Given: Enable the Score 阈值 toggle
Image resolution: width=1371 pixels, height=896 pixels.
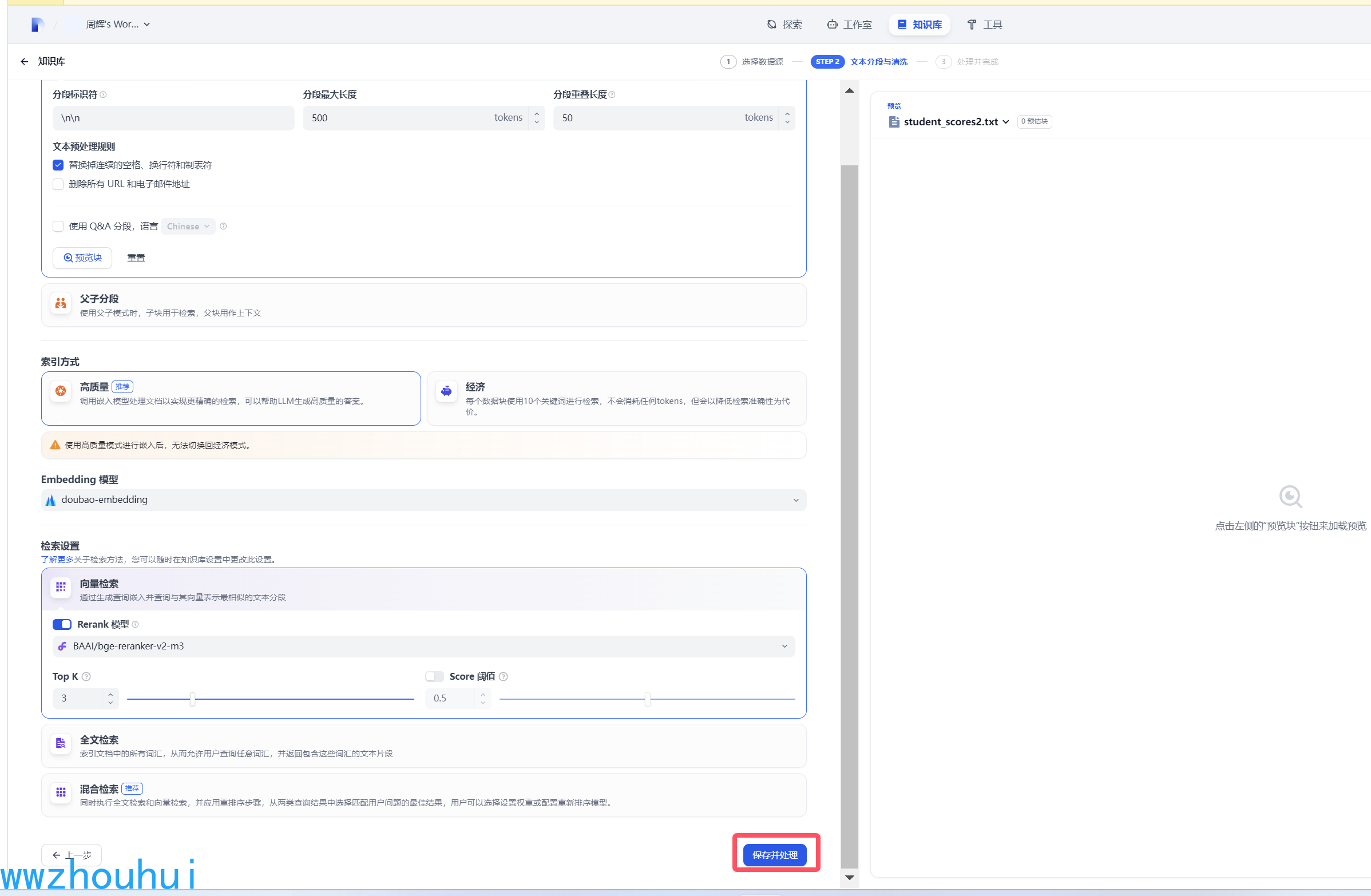Looking at the screenshot, I should [x=434, y=677].
